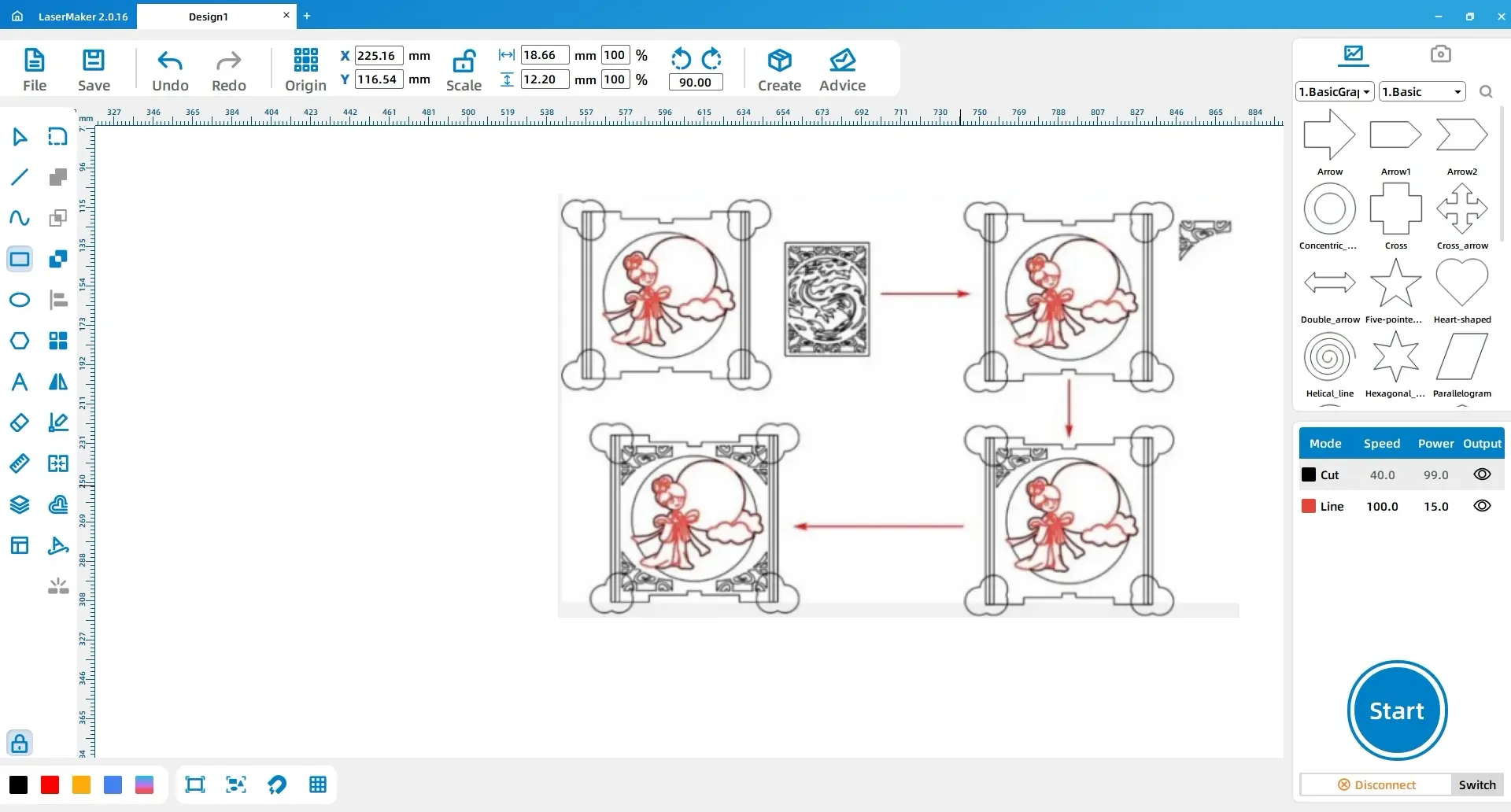The width and height of the screenshot is (1511, 812).
Task: Click the Redo button
Action: (229, 70)
